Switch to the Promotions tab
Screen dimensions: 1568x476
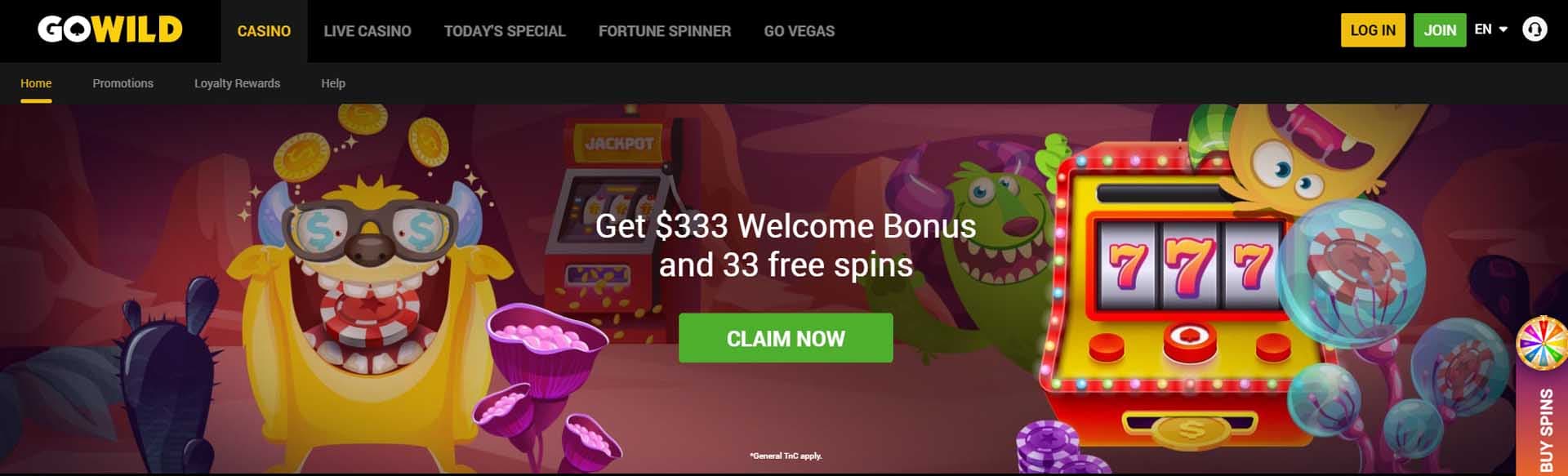pos(122,83)
